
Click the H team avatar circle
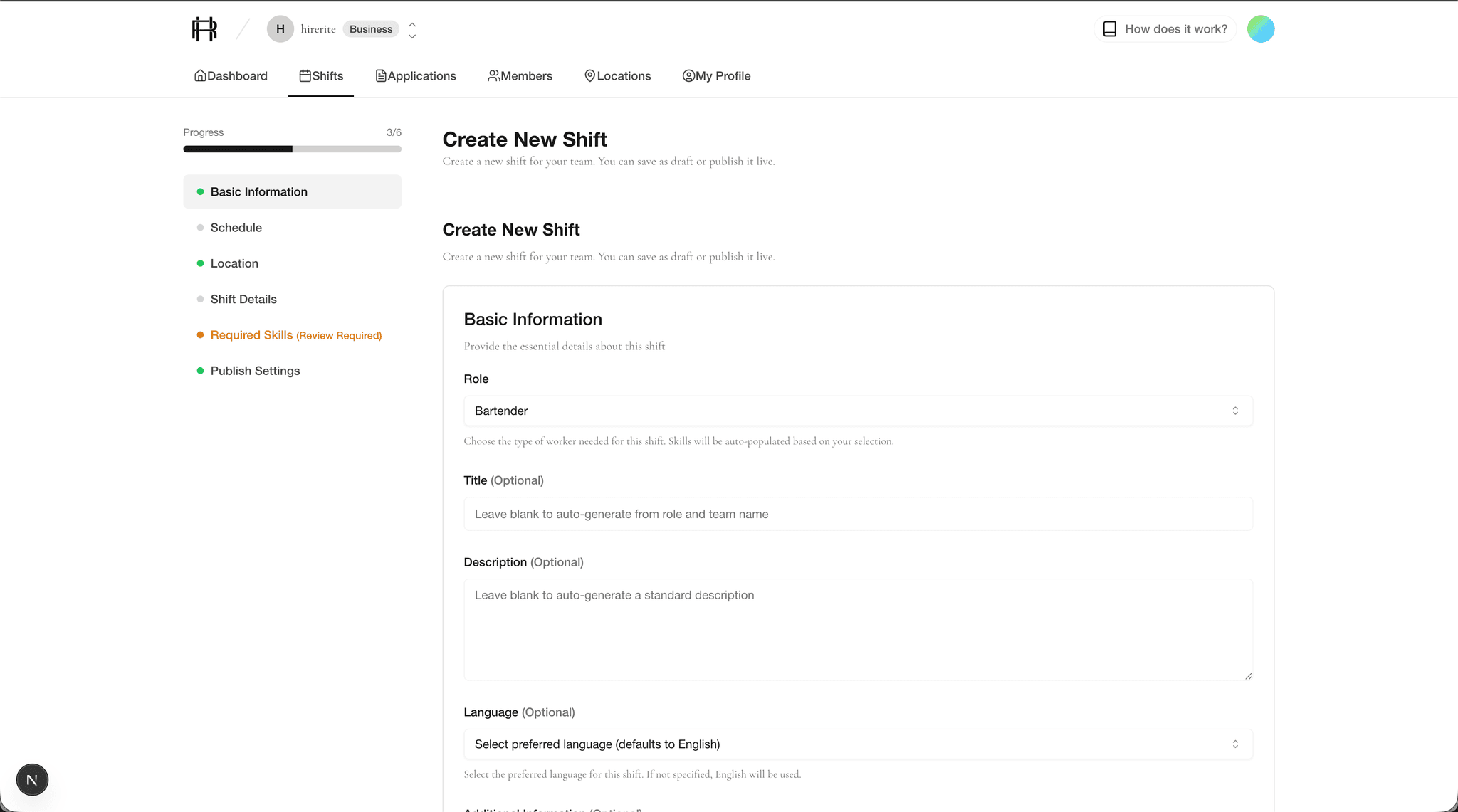280,29
